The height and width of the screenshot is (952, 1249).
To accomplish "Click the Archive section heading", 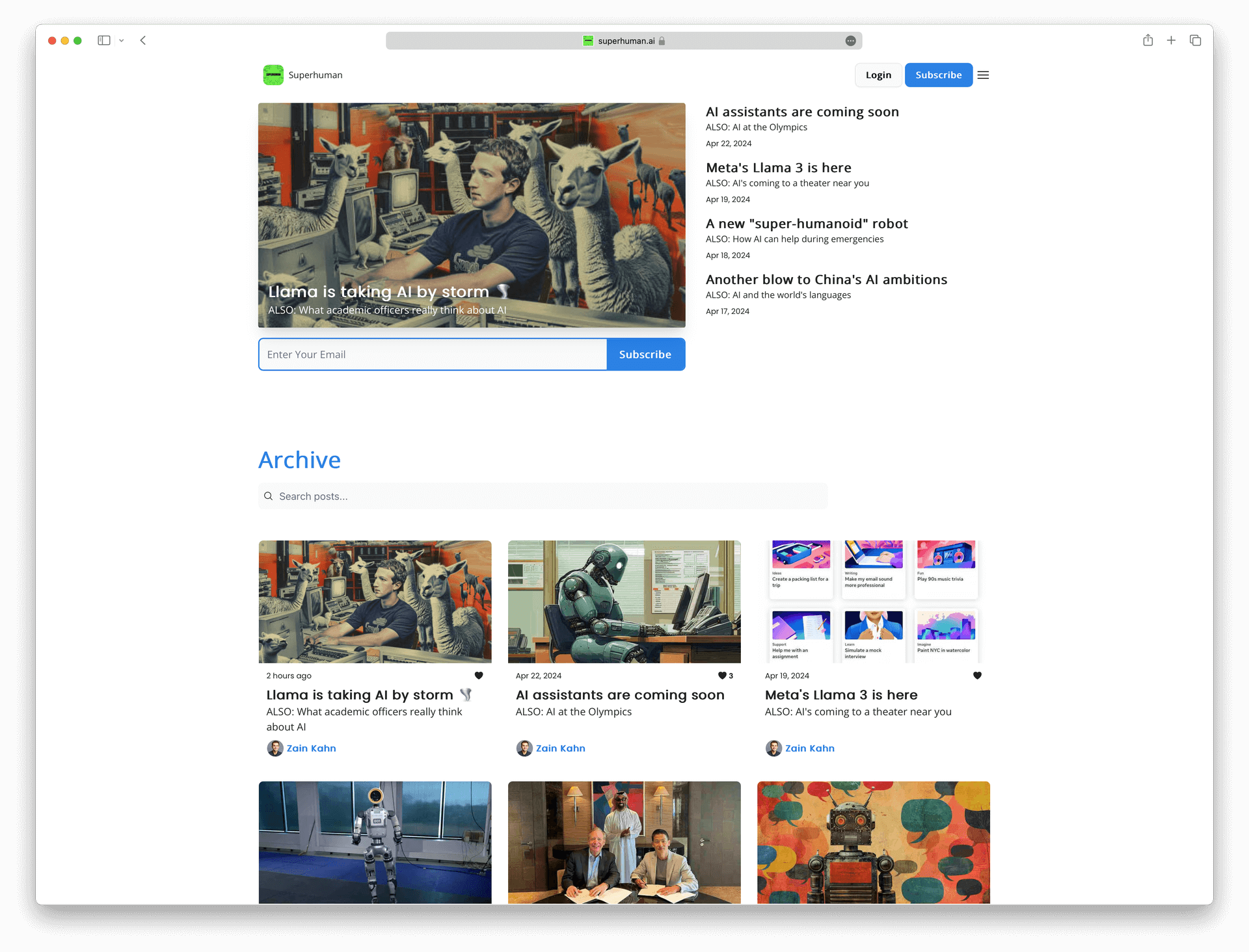I will [x=299, y=459].
